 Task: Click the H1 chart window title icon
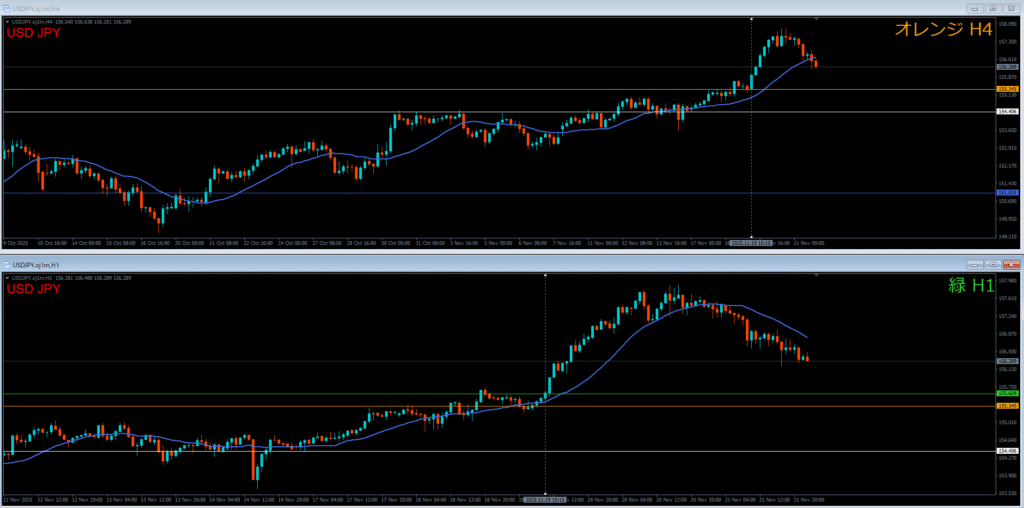[6, 264]
